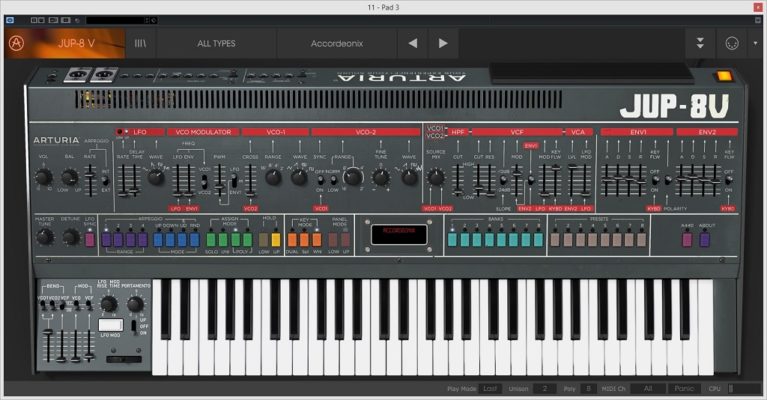This screenshot has height=400, width=767.
Task: Select arpeggio UP mode blue button
Action: [x=158, y=240]
